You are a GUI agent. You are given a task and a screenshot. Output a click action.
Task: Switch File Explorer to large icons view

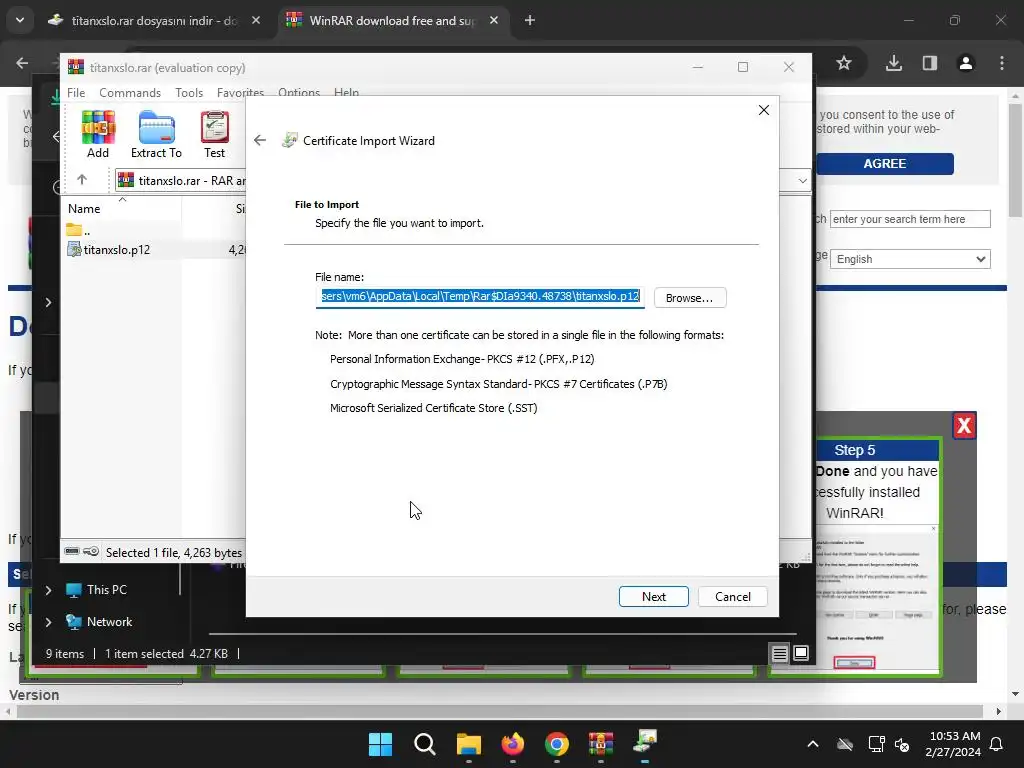click(x=801, y=653)
